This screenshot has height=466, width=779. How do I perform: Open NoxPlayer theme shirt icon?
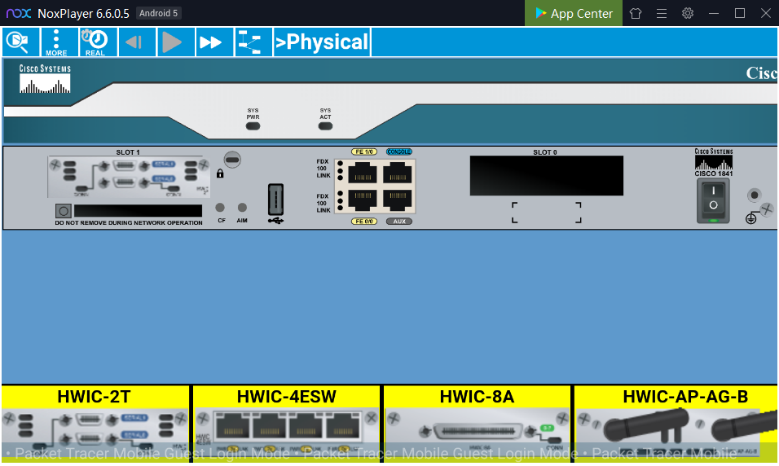point(635,13)
